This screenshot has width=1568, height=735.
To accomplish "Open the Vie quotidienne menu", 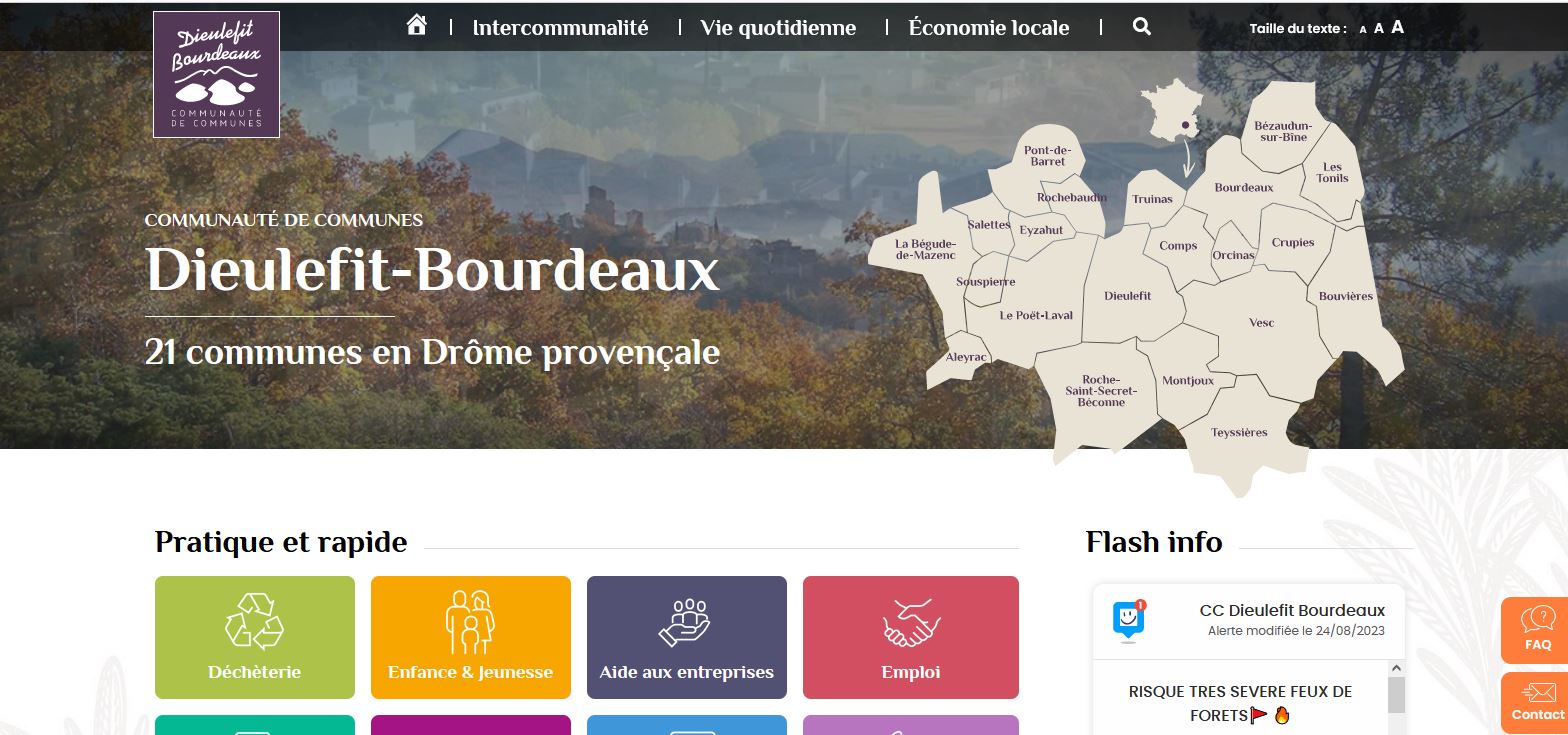I will tap(778, 28).
